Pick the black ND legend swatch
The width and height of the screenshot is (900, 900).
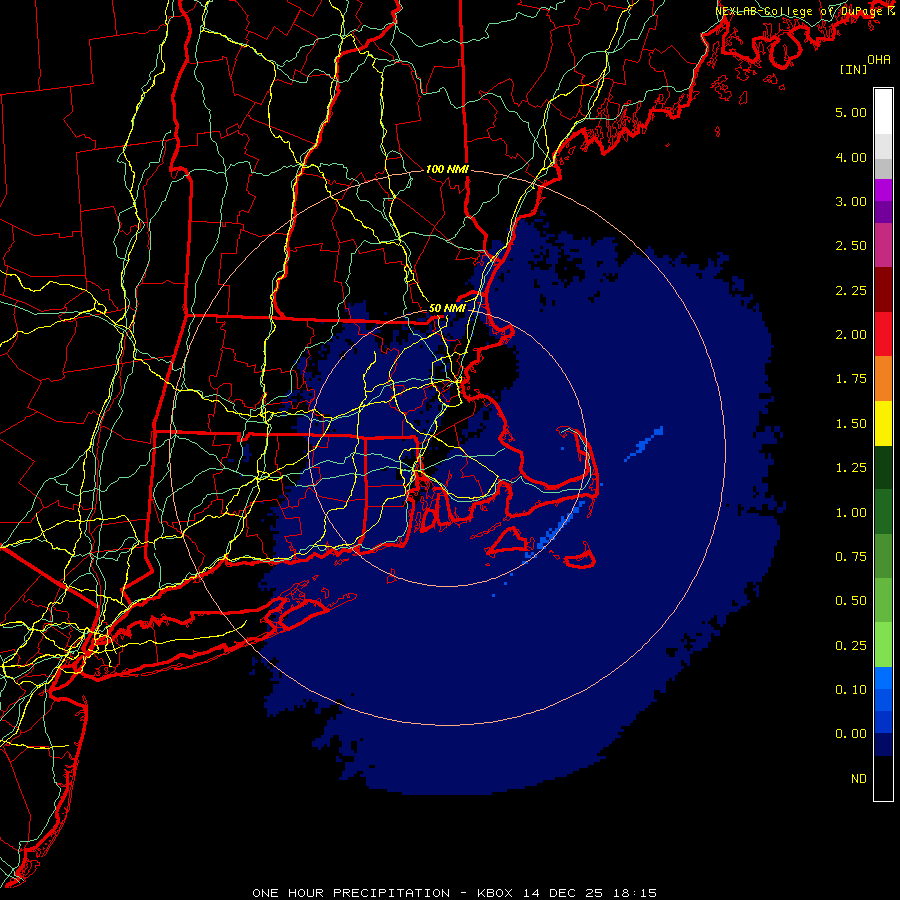(883, 778)
